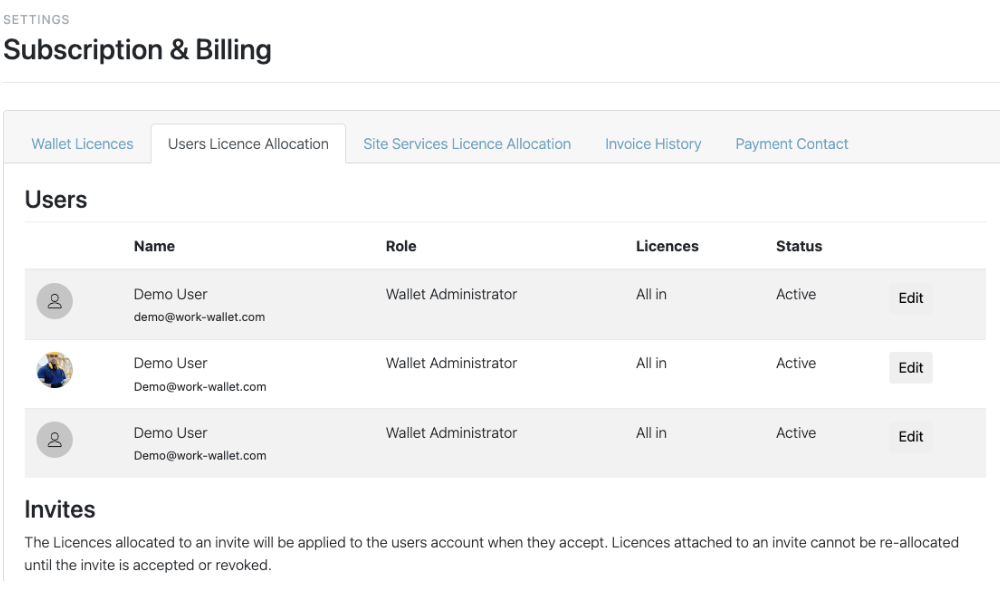
Task: Select the Site Services Licence Allocation tab
Action: click(x=466, y=143)
